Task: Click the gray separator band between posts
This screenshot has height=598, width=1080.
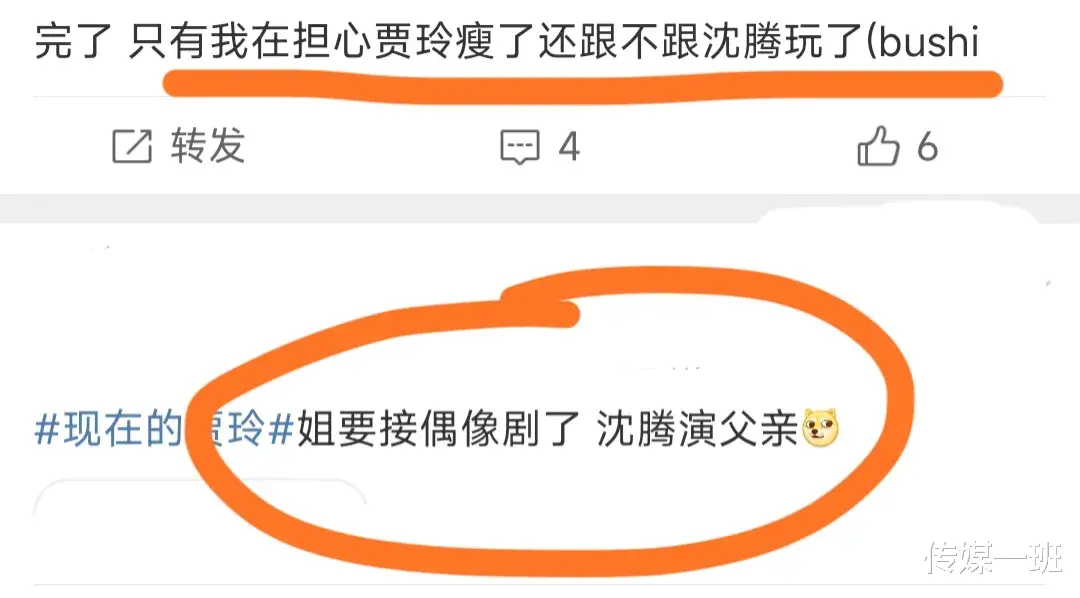Action: [x=540, y=209]
